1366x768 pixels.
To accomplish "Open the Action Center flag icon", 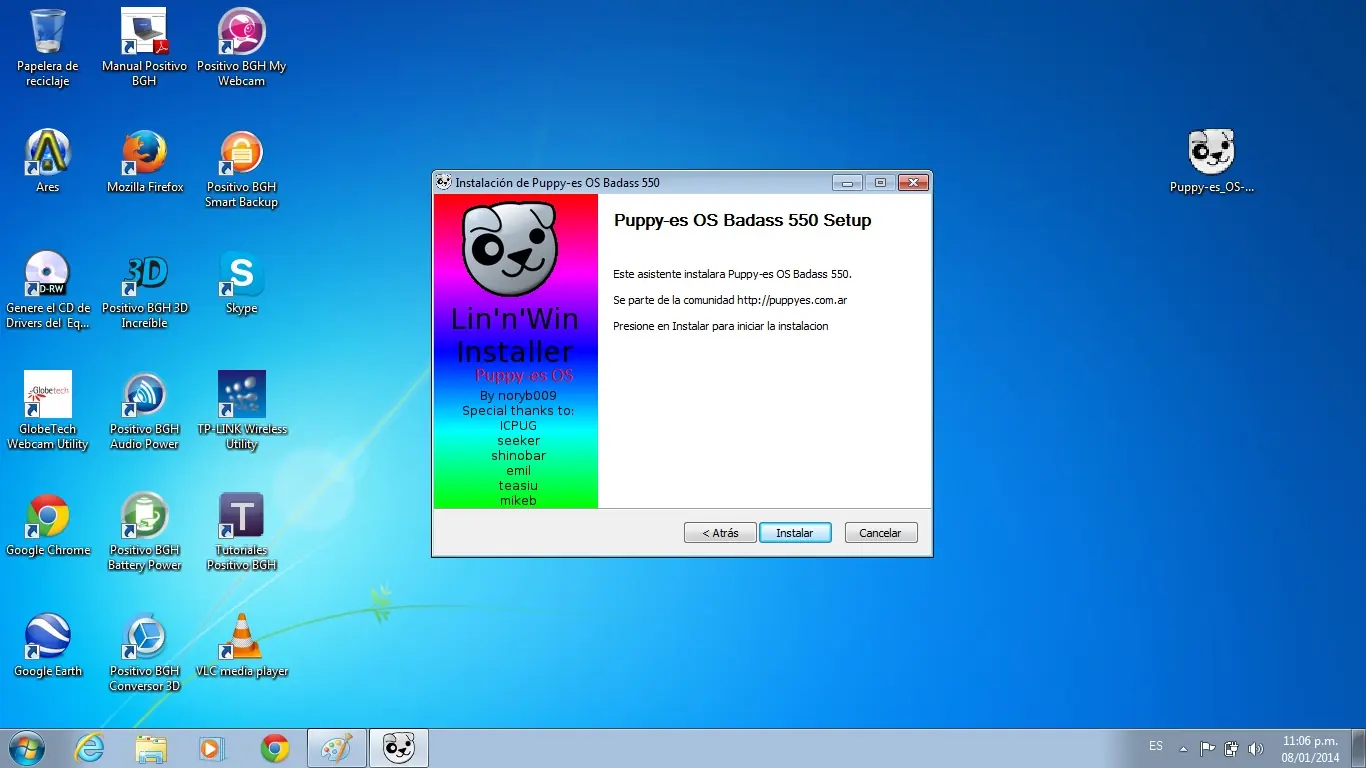I will 1207,748.
